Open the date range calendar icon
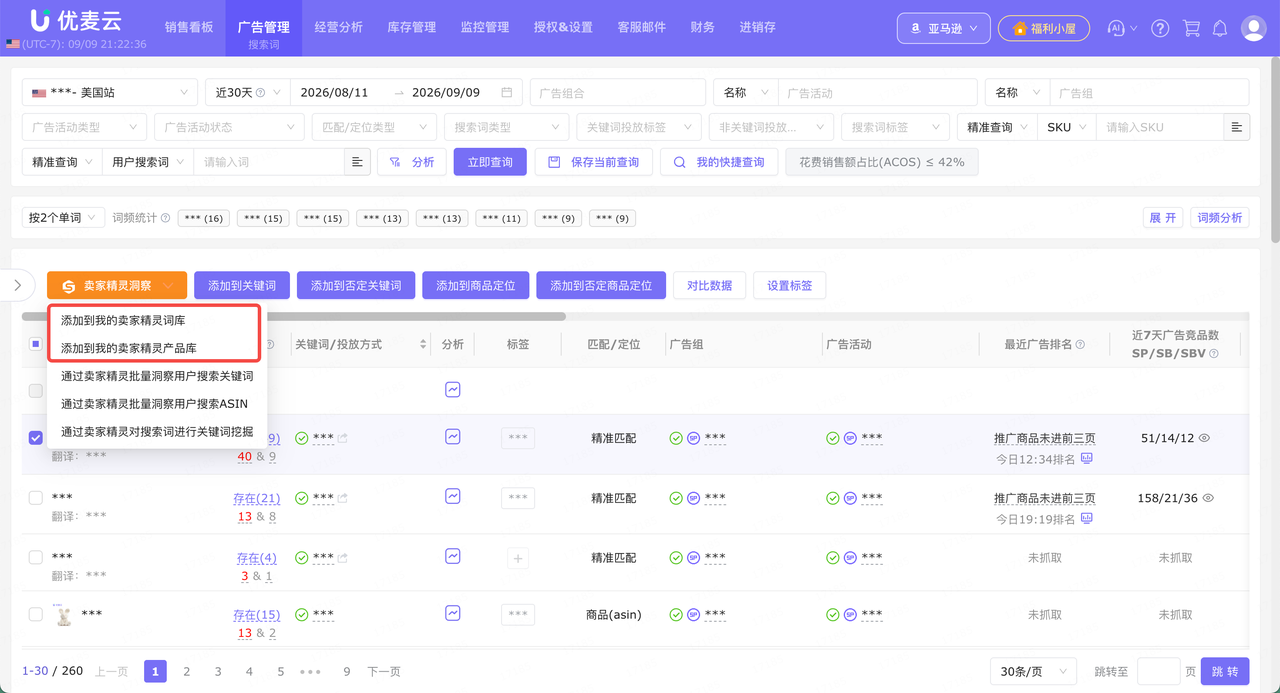1280x693 pixels. pos(507,92)
